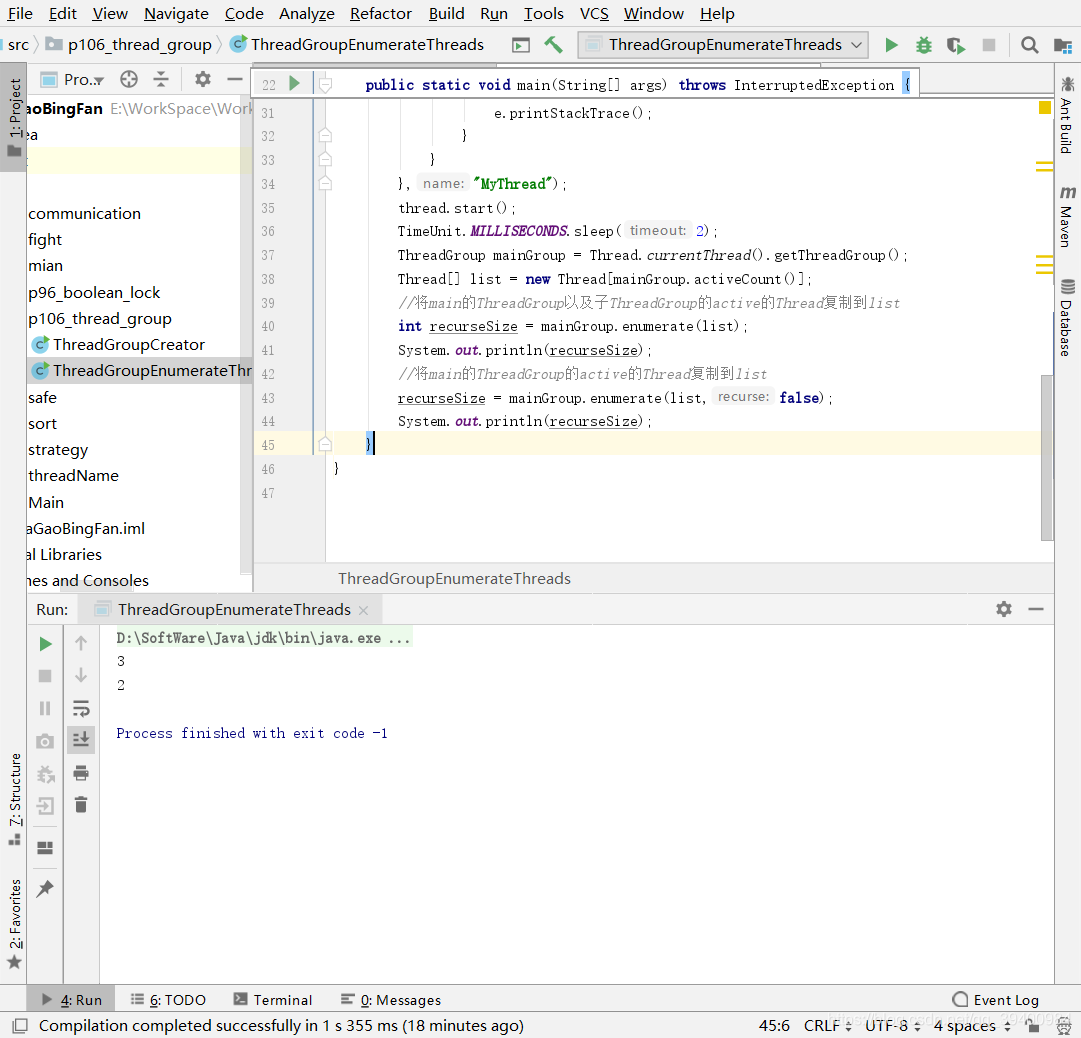Run ThreadGroupEnumerateThreads from the main toolbar
Image resolution: width=1081 pixels, height=1038 pixels.
(x=891, y=45)
